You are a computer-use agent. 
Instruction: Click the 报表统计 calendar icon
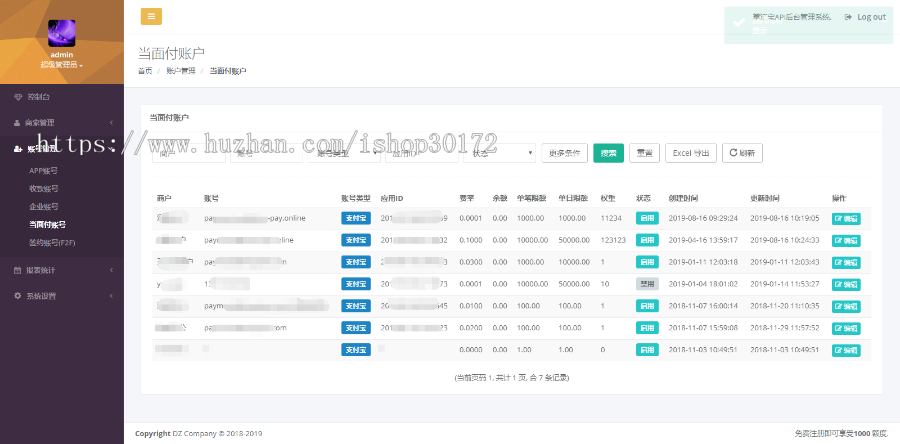tap(17, 270)
